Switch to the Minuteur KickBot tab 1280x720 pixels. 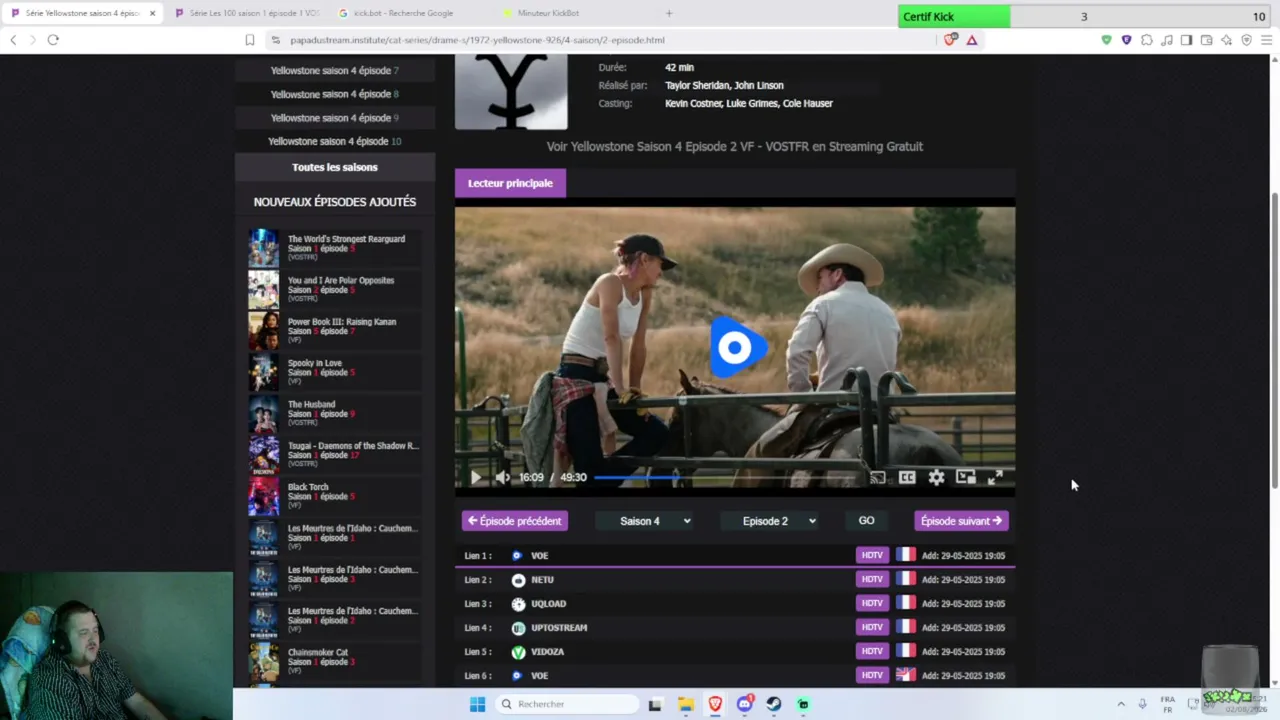tap(548, 13)
